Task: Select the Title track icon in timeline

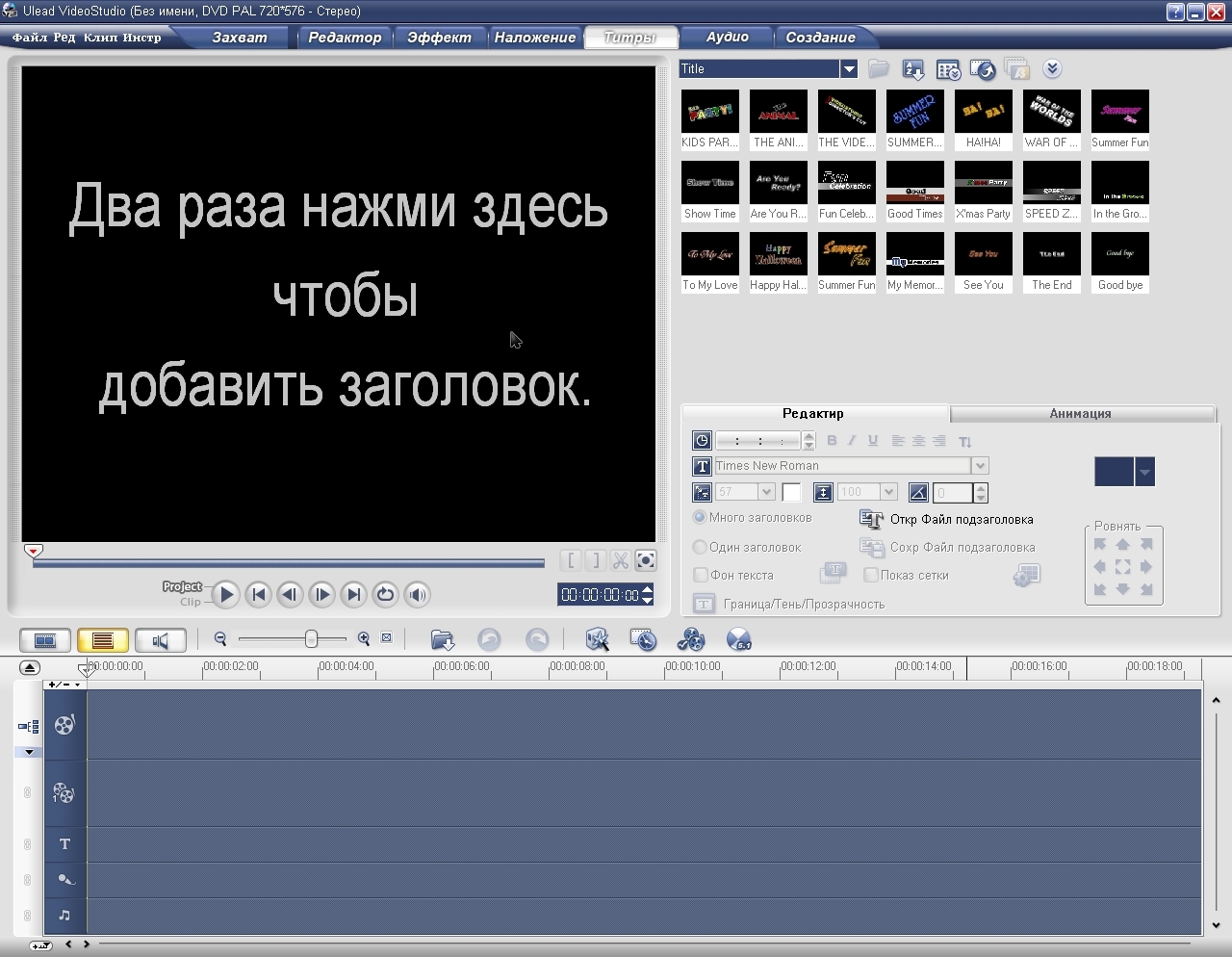Action: pos(64,844)
